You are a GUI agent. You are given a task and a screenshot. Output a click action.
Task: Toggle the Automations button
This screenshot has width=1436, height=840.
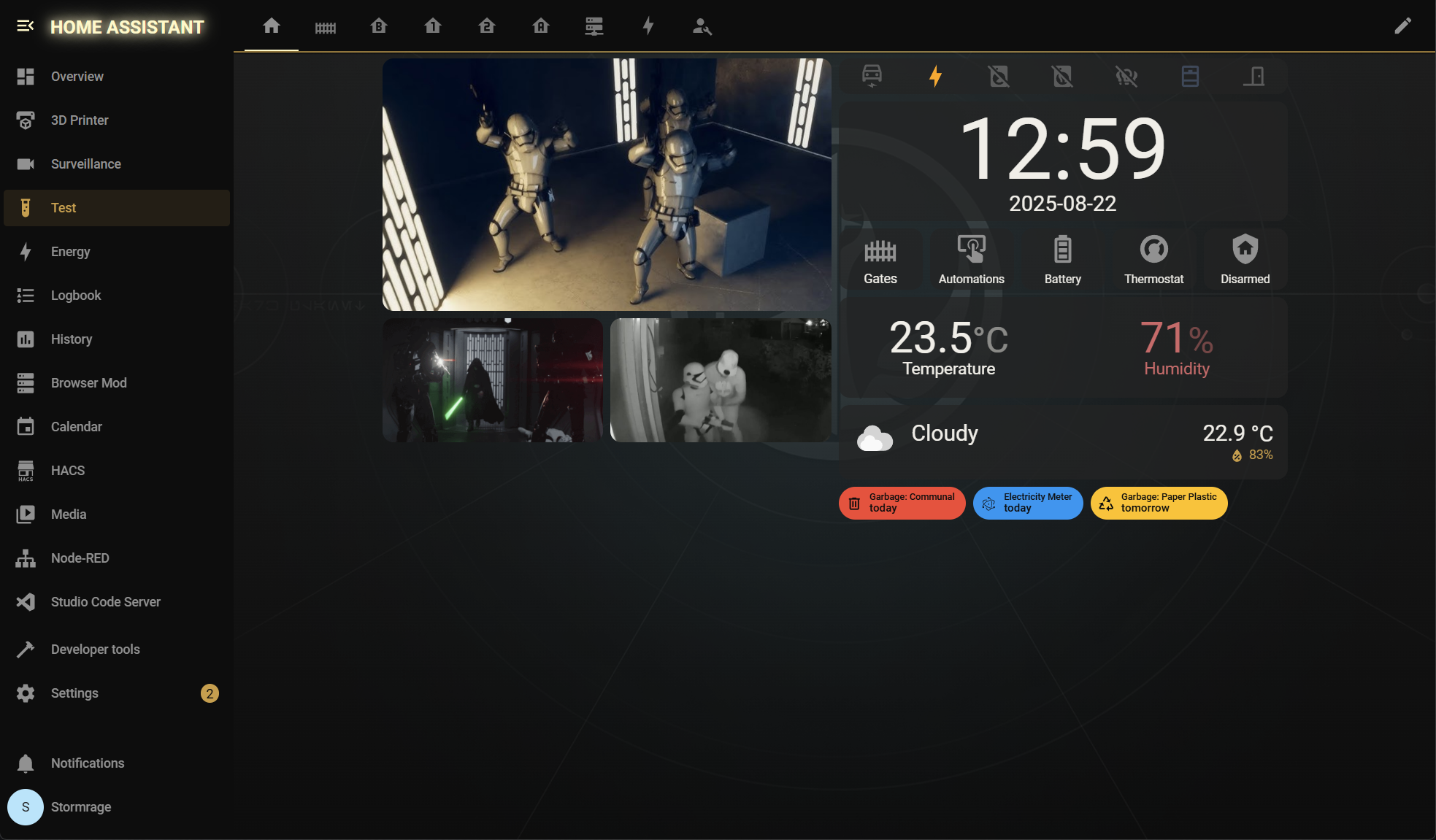[x=971, y=259]
